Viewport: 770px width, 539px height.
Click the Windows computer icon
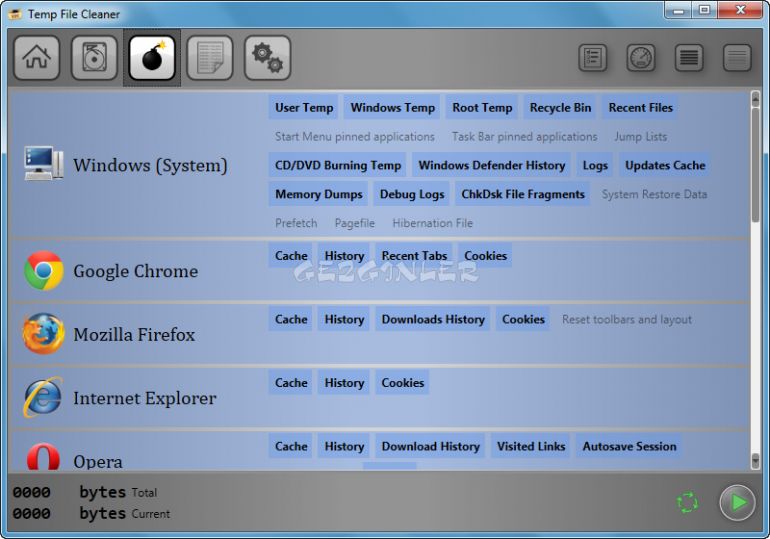tap(44, 163)
